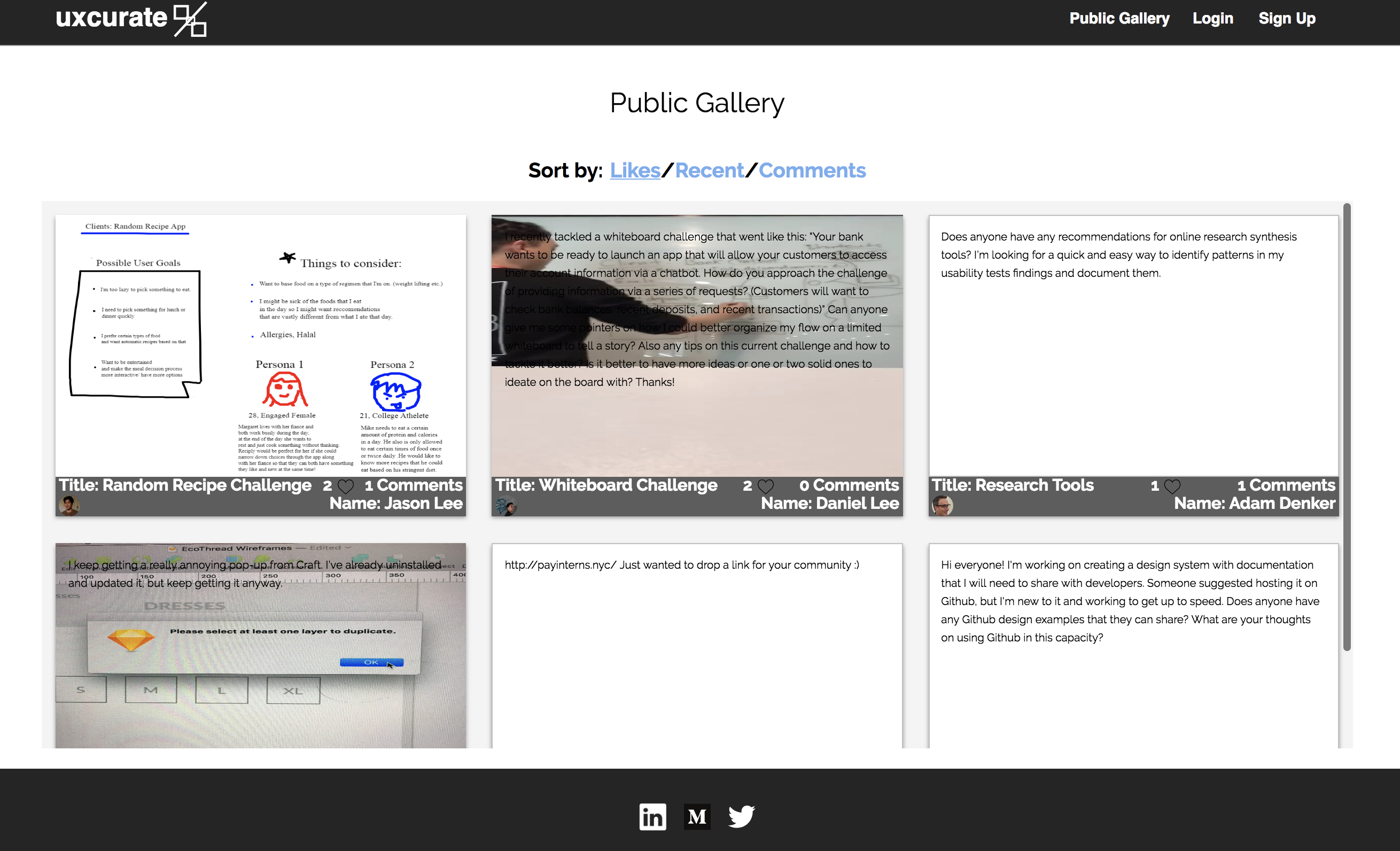
Task: Sort the gallery by Likes
Action: [x=636, y=170]
